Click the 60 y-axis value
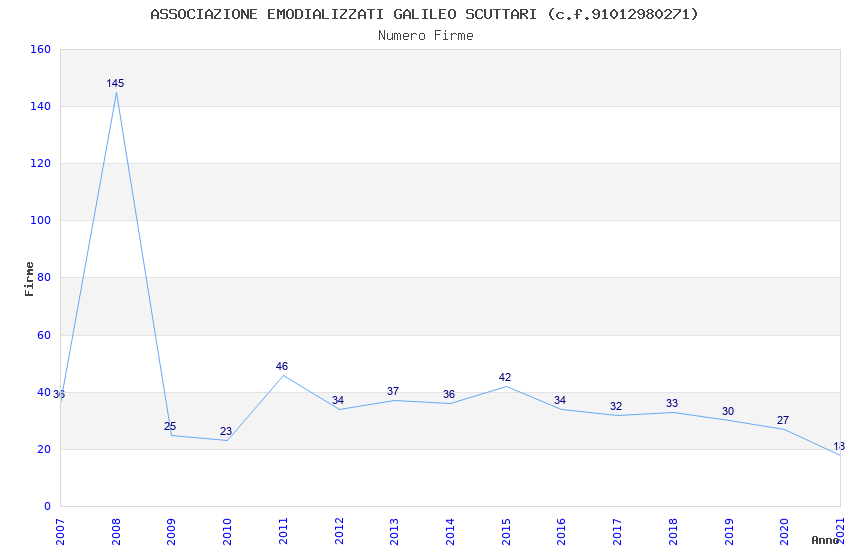Viewport: 850px width, 550px height. click(44, 335)
